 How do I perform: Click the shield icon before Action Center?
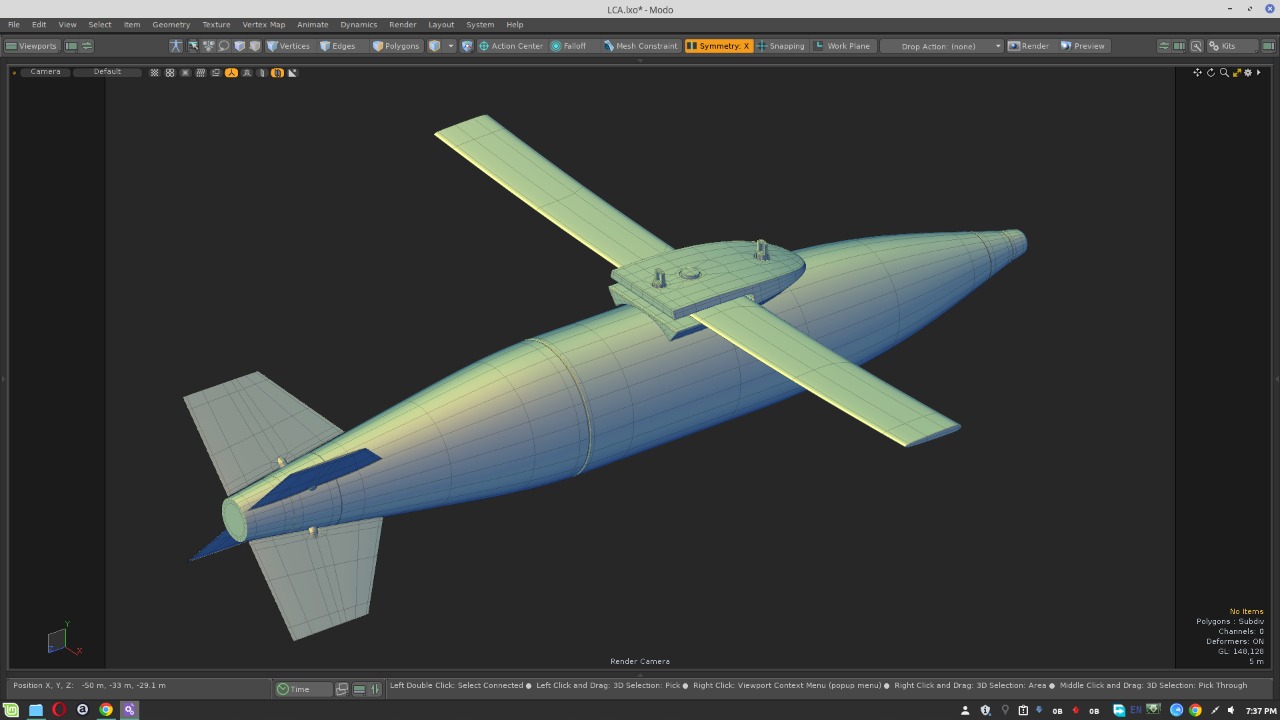(x=467, y=46)
